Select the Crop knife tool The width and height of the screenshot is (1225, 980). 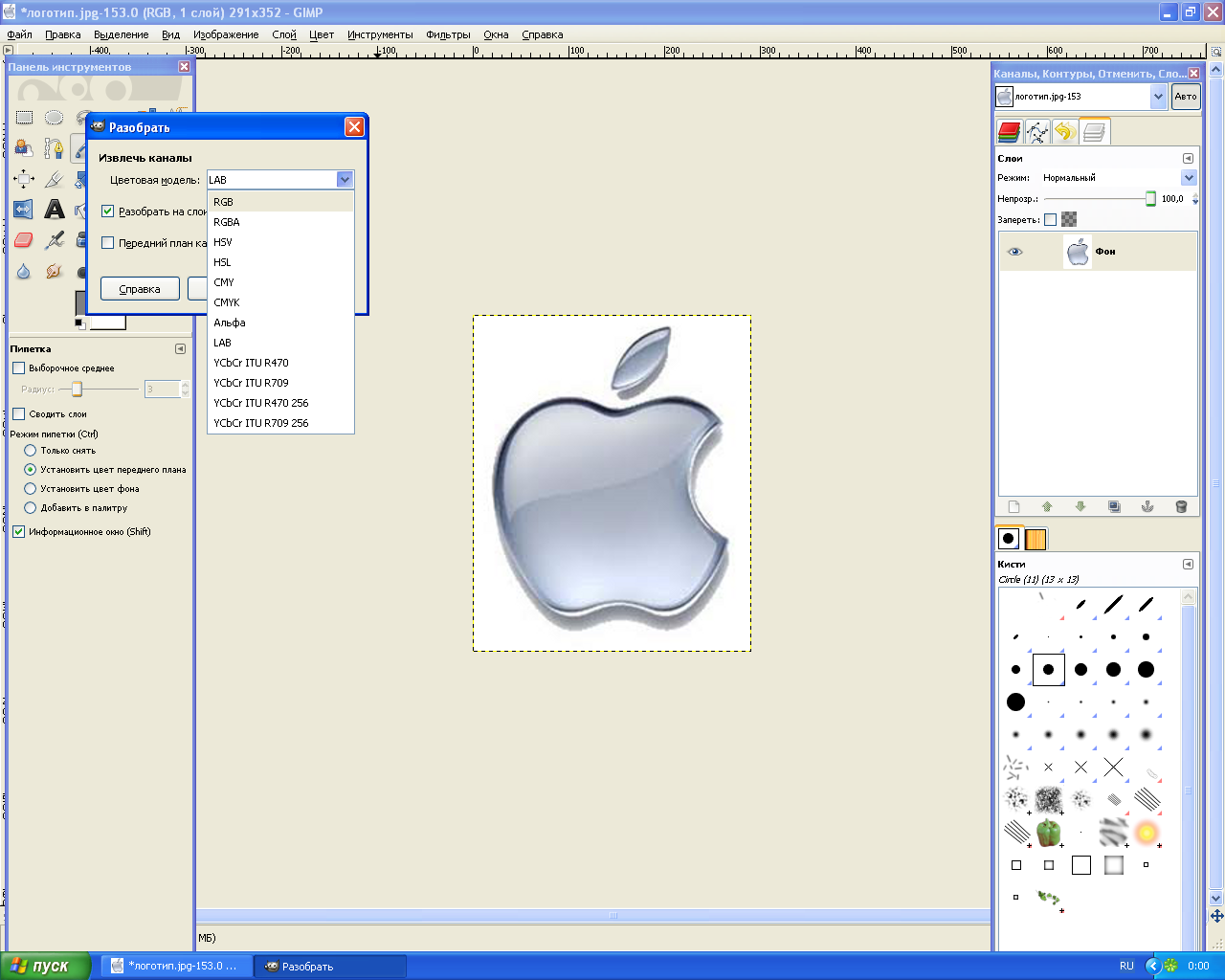(x=55, y=179)
